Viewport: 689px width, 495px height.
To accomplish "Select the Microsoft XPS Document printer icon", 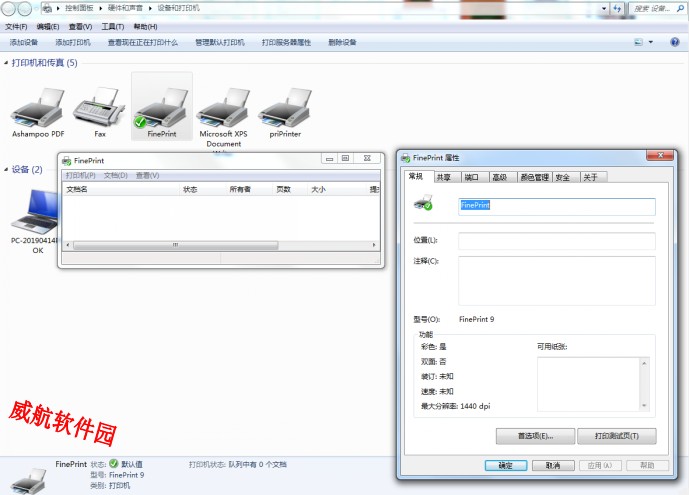I will 223,105.
